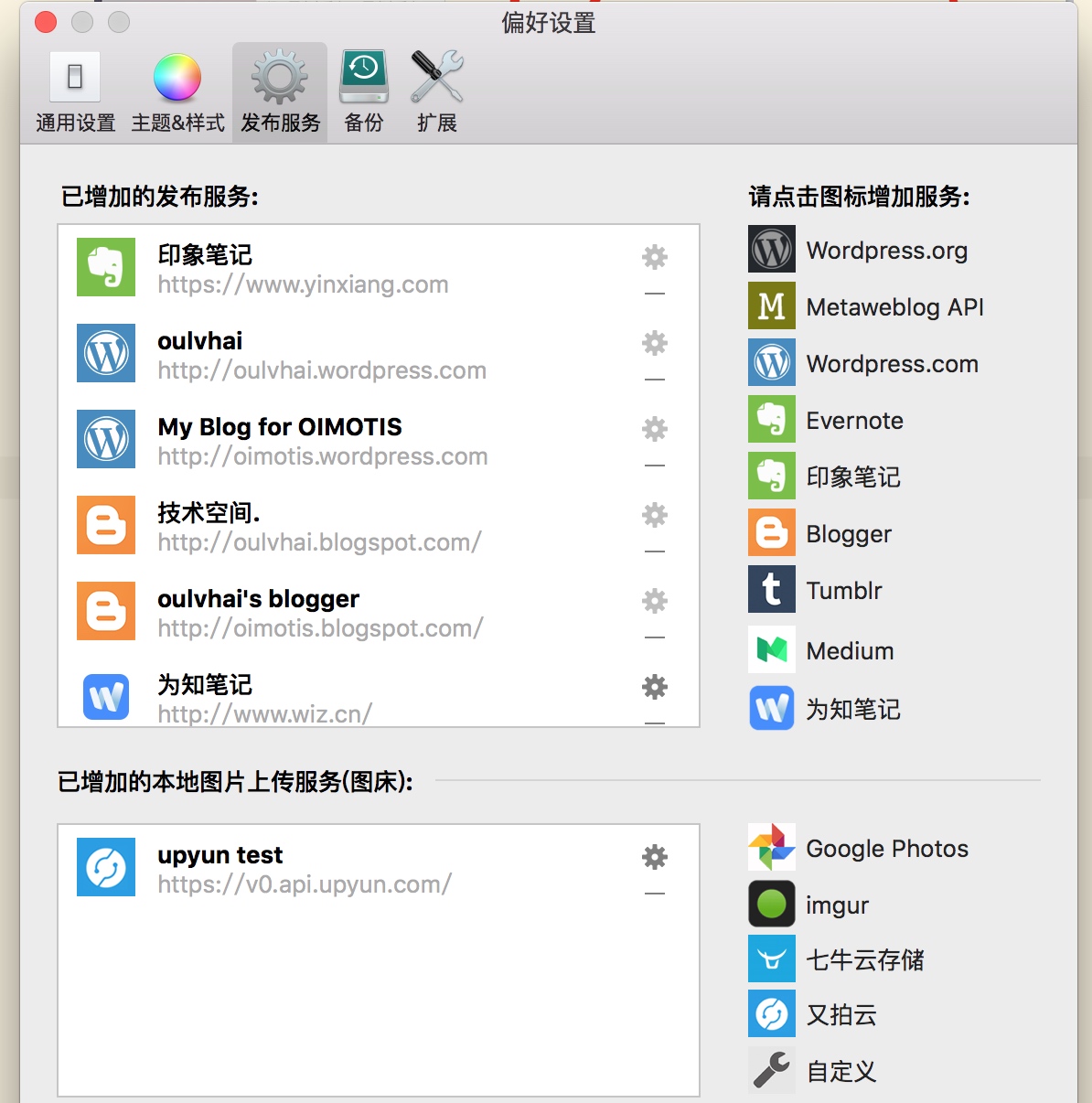Screen dimensions: 1092x1103
Task: Add 又拍云 image upload service
Action: point(772,1014)
